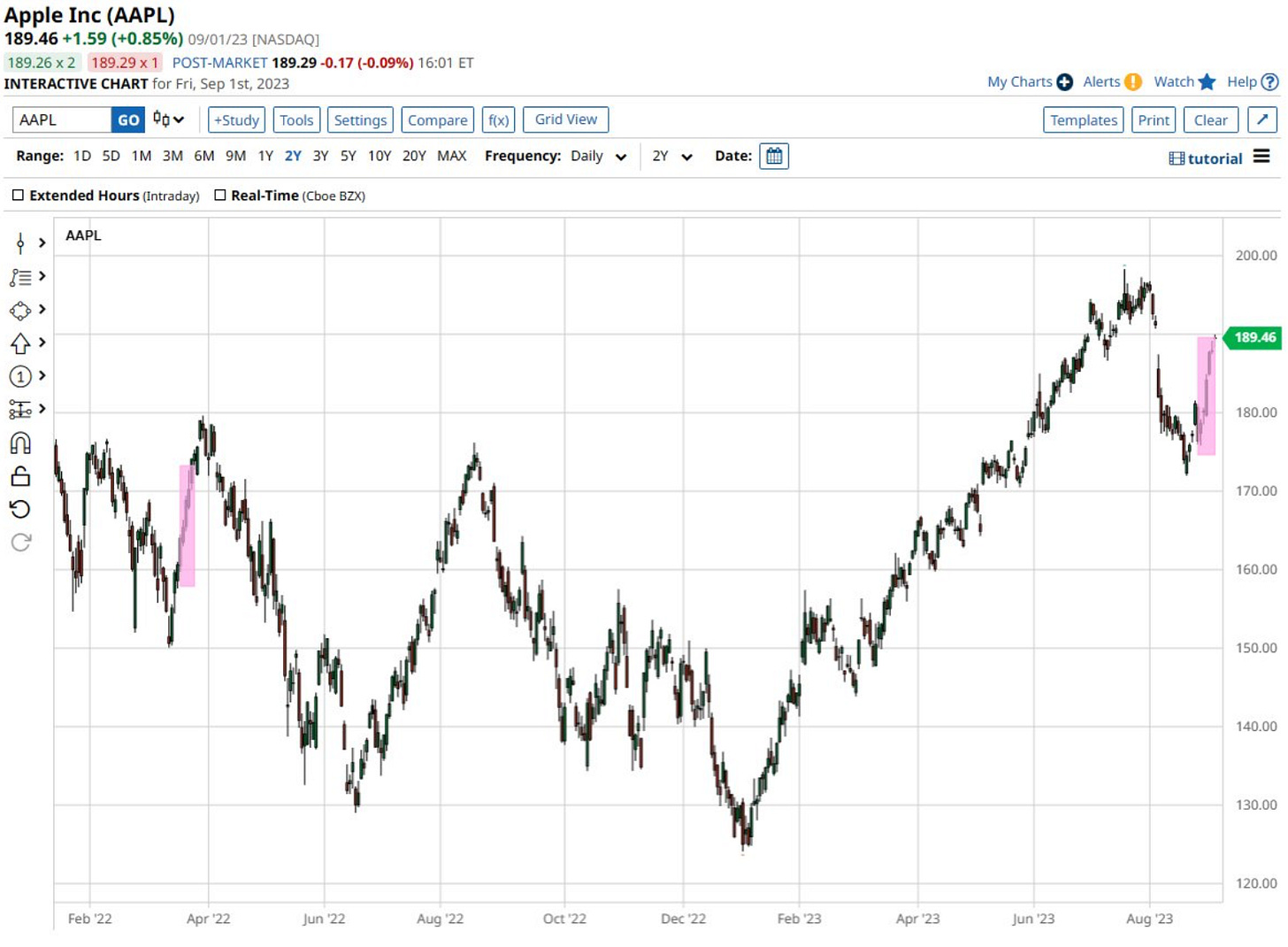Expand the line tools submenu chevron
The width and height of the screenshot is (1288, 947).
pos(42,243)
